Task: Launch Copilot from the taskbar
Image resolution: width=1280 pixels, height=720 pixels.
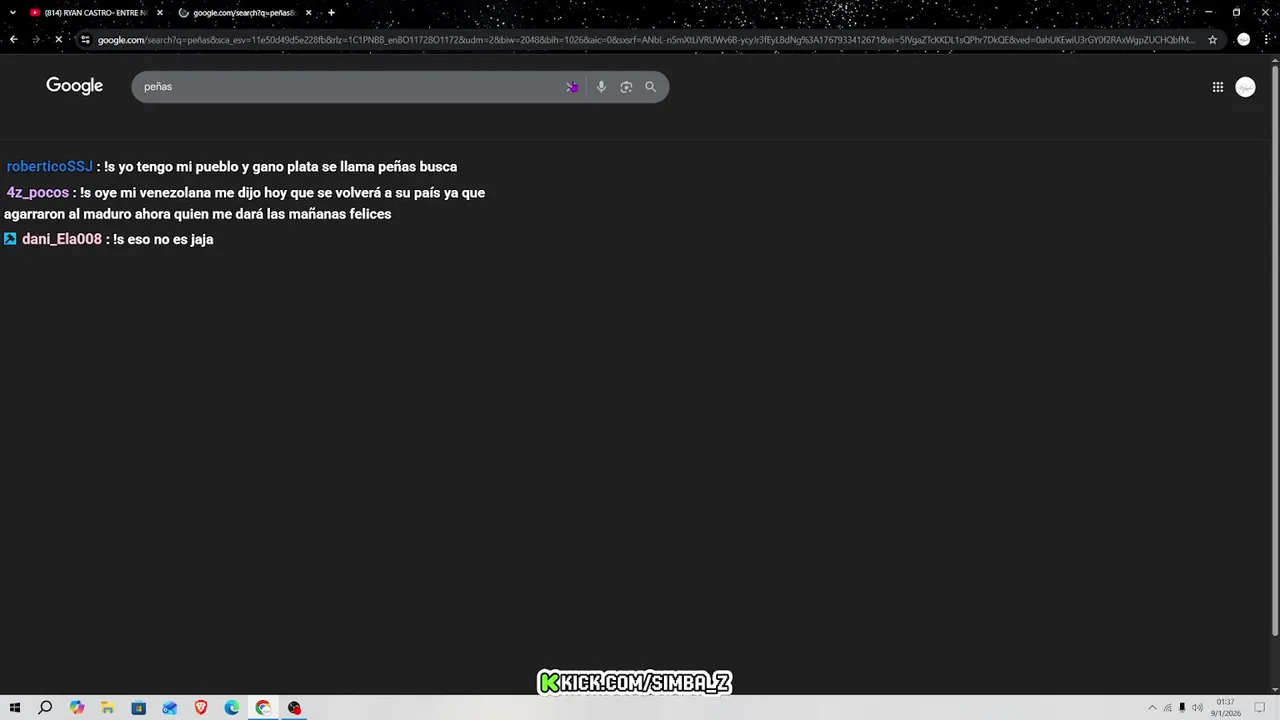Action: click(x=77, y=708)
